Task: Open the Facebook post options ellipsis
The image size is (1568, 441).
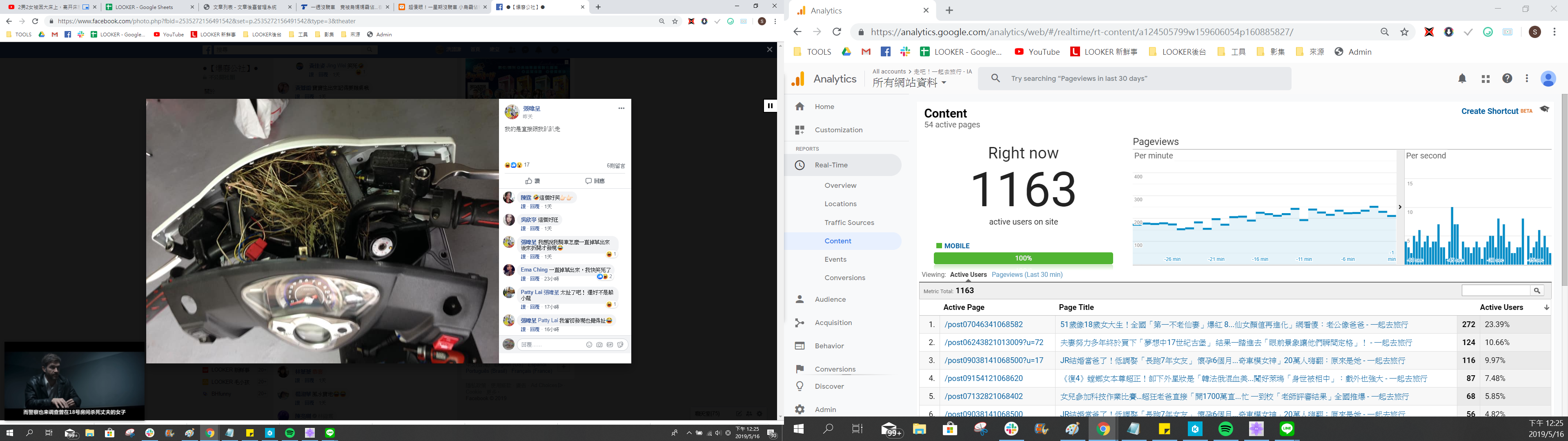Action: (621, 109)
